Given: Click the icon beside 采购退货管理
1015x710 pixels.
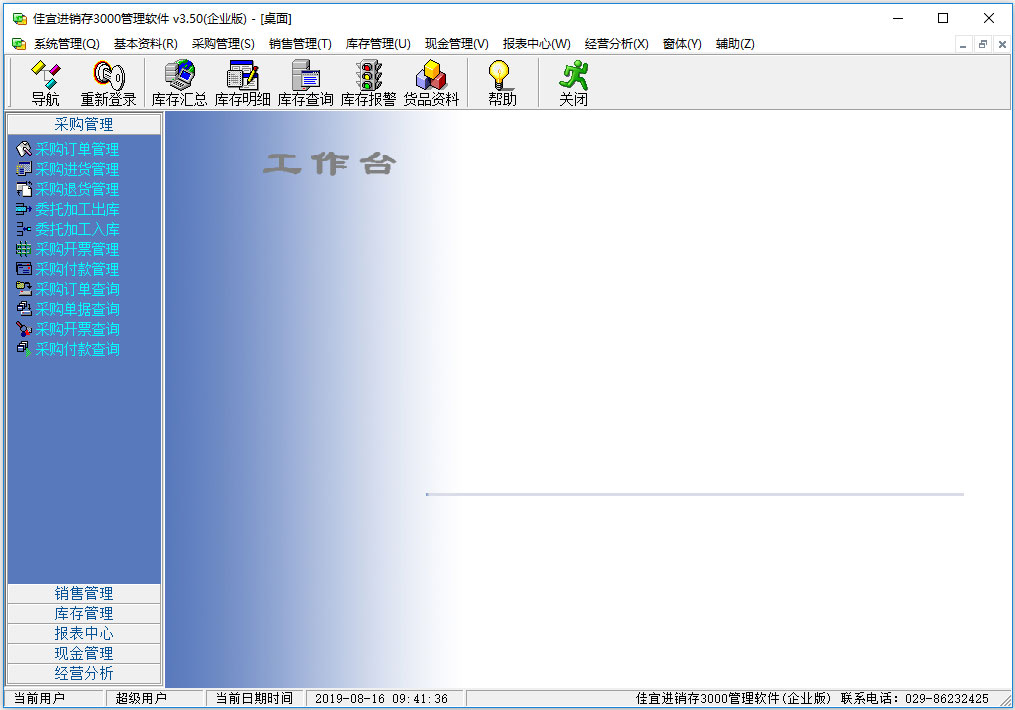Looking at the screenshot, I should (24, 190).
